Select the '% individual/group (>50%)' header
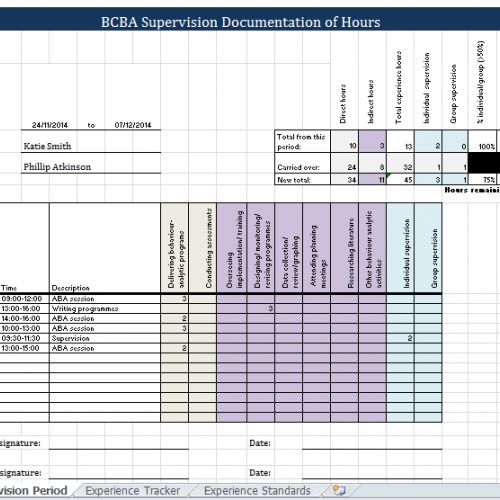The width and height of the screenshot is (500, 500). coord(480,82)
